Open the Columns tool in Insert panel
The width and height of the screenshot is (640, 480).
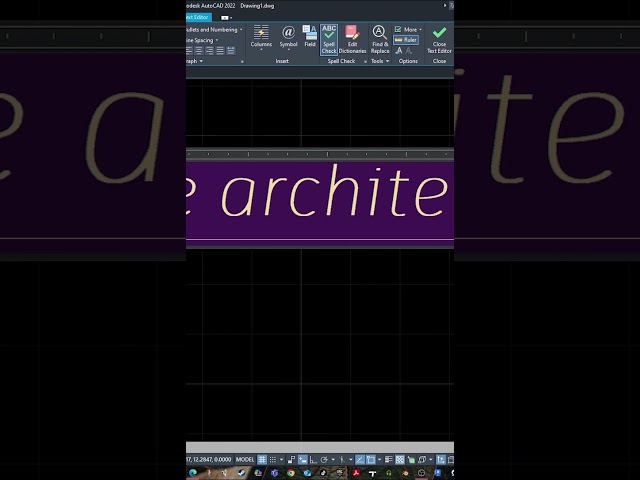point(261,37)
